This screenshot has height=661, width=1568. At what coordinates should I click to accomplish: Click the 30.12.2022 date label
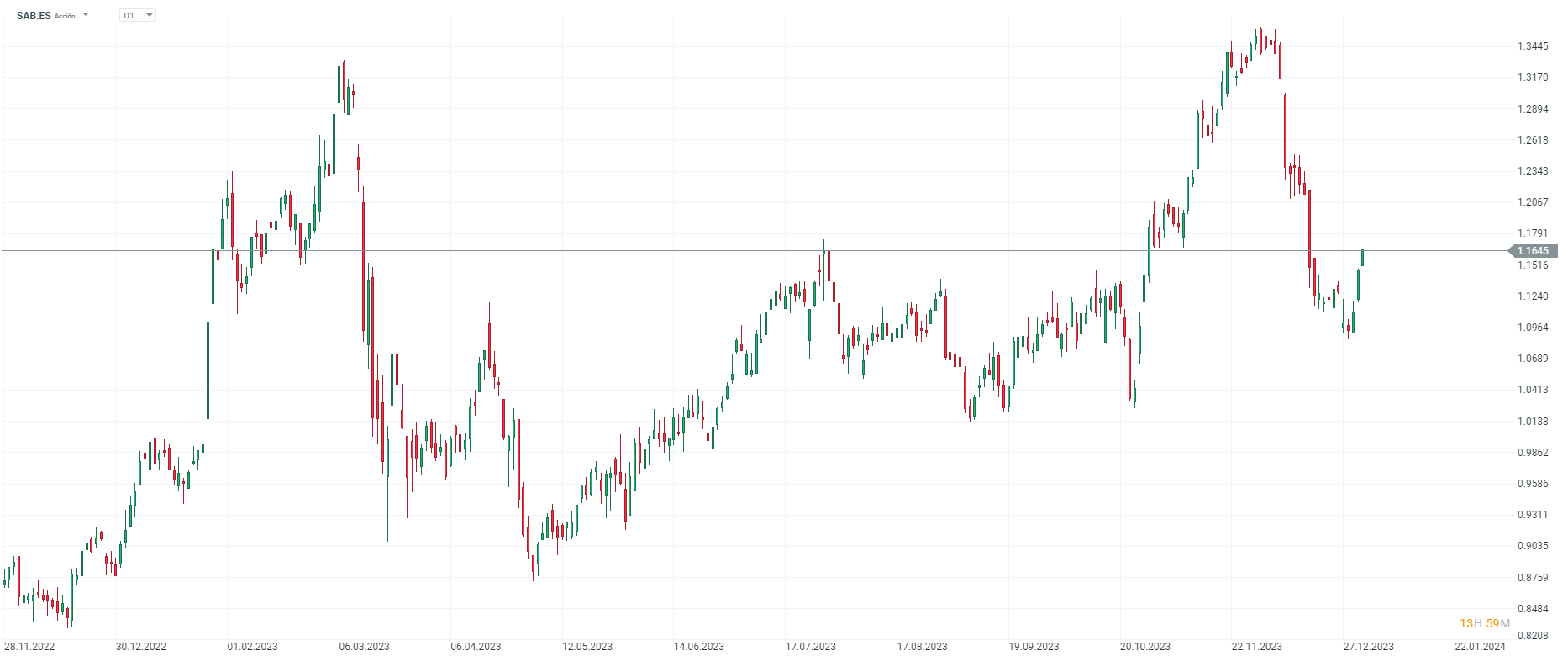pos(141,647)
